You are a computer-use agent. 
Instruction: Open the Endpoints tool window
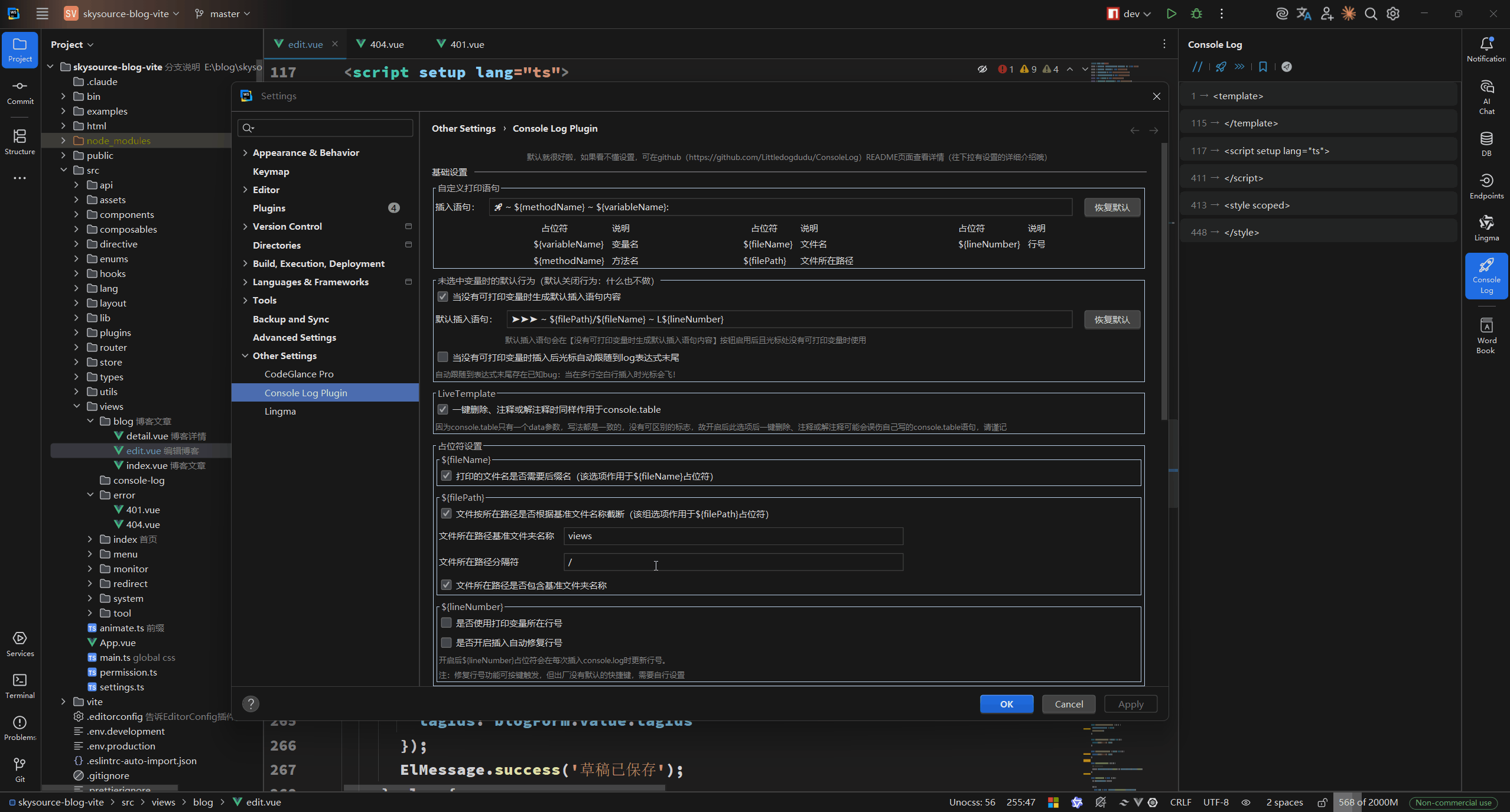(x=1486, y=186)
